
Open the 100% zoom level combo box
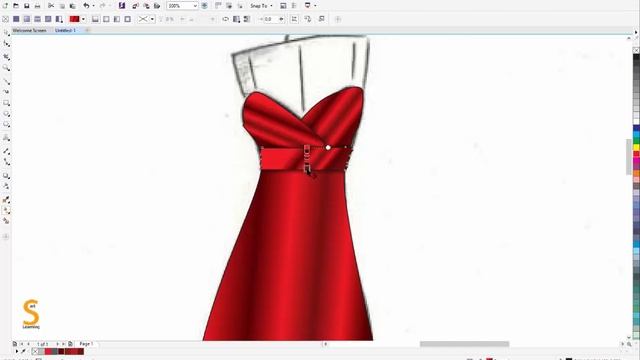(182, 6)
